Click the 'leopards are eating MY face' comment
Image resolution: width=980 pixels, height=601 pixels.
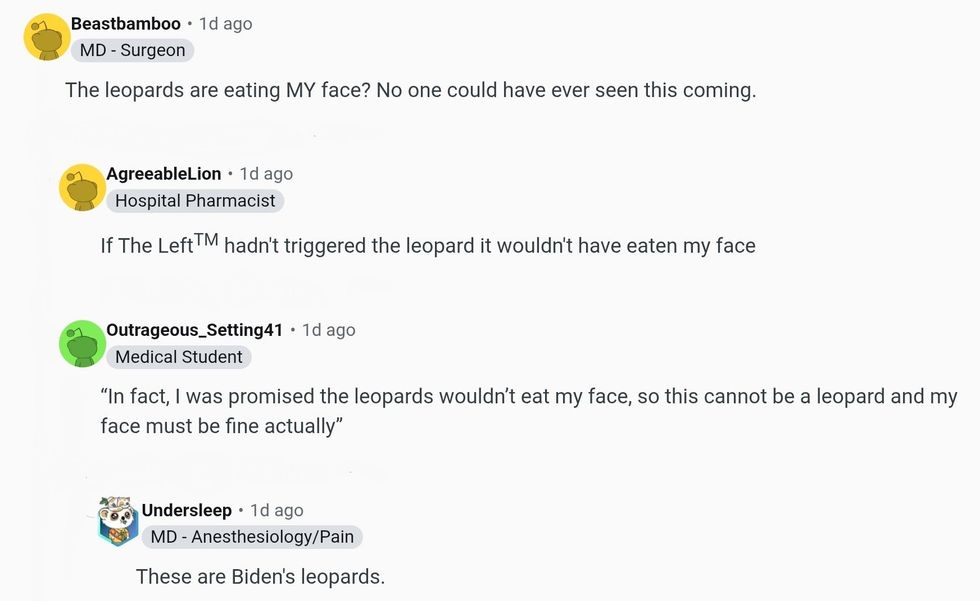(x=410, y=90)
